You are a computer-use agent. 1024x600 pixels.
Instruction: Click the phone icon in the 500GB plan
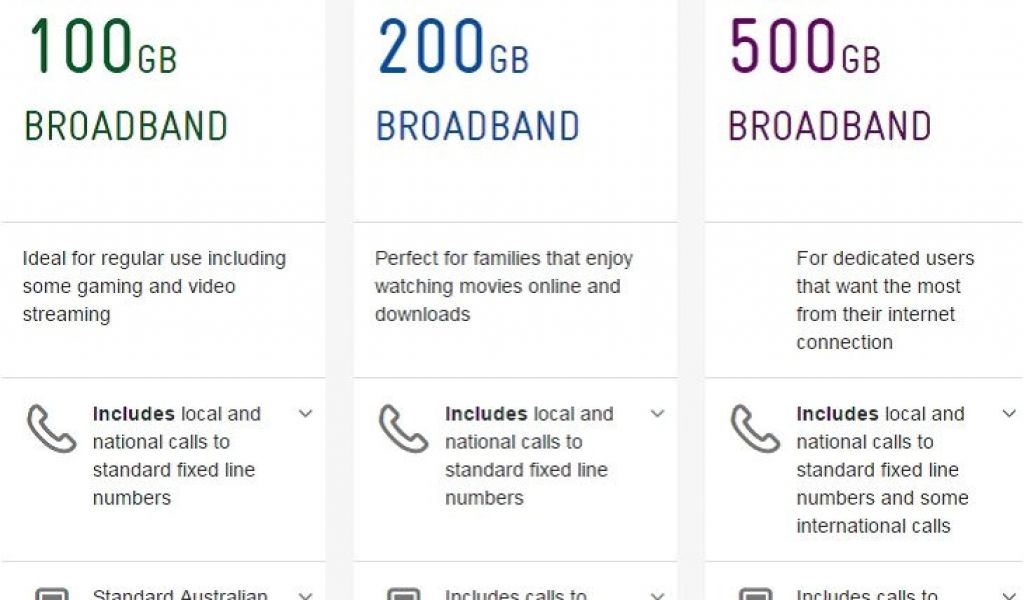click(755, 429)
